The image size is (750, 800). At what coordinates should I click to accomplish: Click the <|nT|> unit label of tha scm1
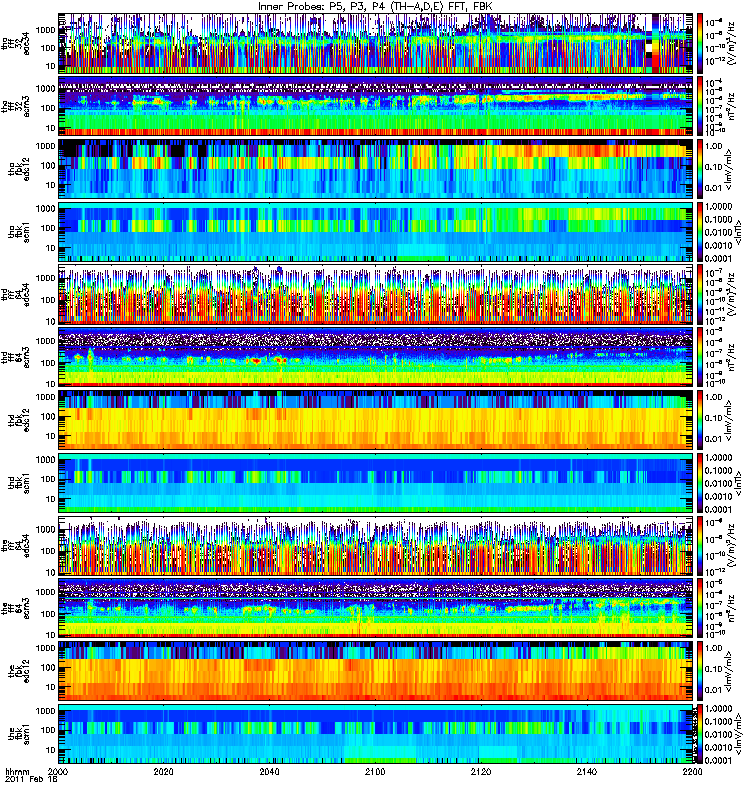pyautogui.click(x=738, y=232)
